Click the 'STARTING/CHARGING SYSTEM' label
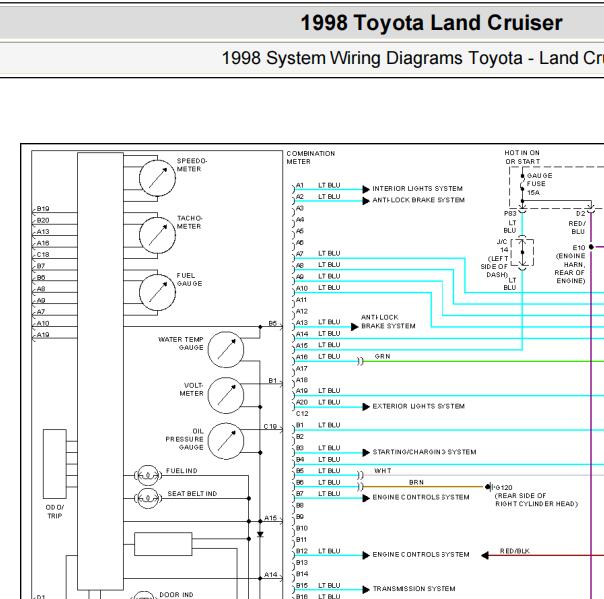This screenshot has width=604, height=599. pos(424,452)
